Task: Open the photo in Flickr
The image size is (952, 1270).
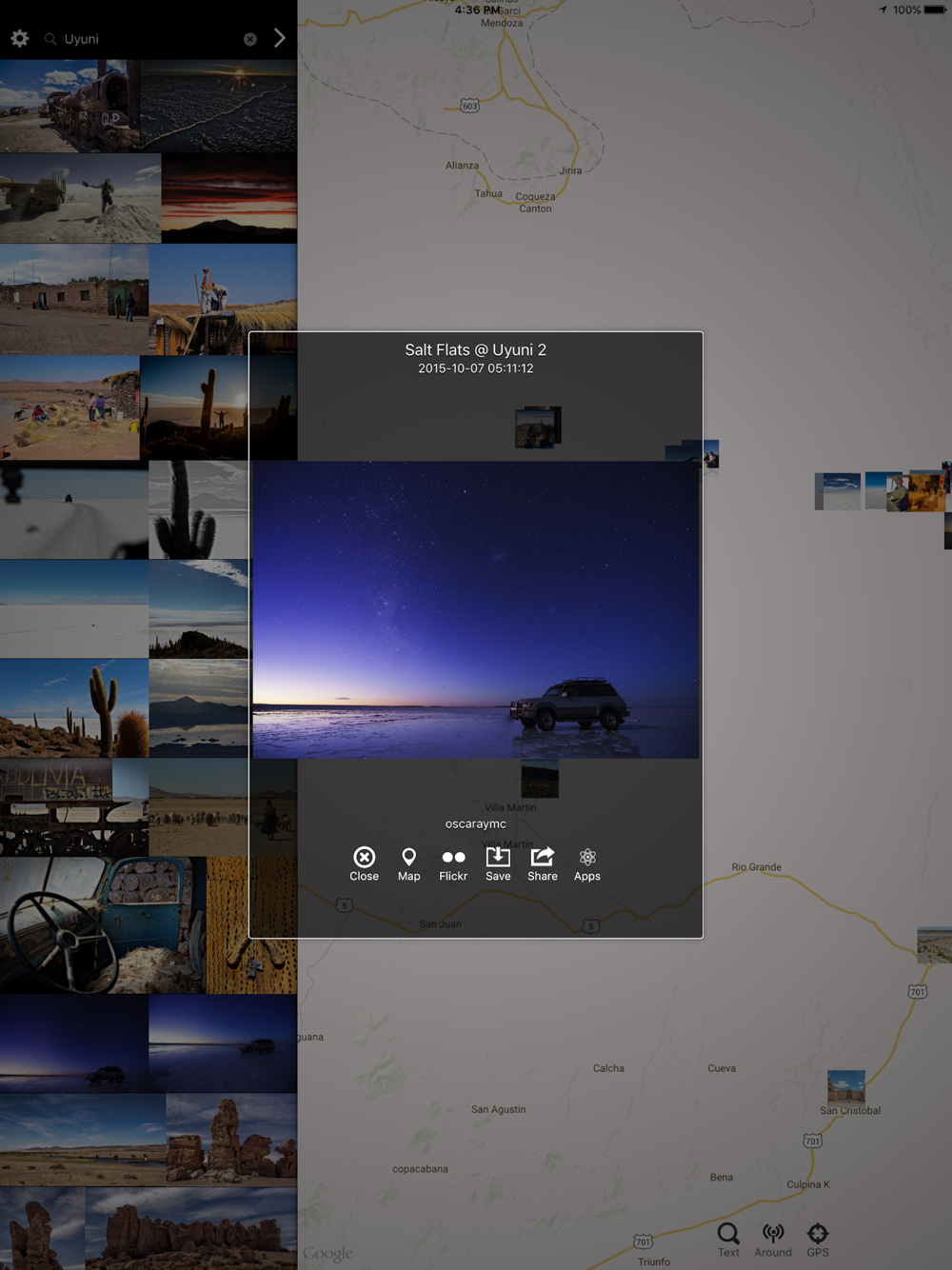Action: [453, 863]
